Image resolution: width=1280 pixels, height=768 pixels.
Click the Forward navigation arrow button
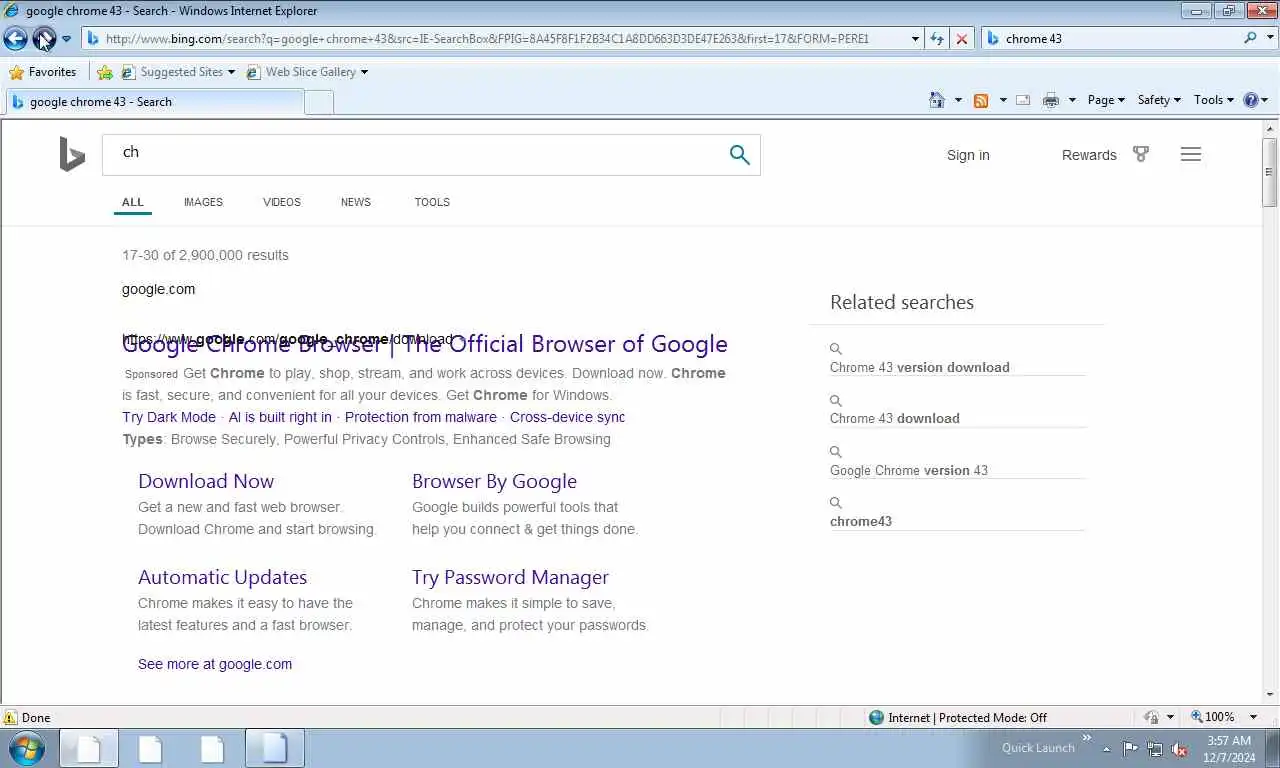[x=44, y=39]
